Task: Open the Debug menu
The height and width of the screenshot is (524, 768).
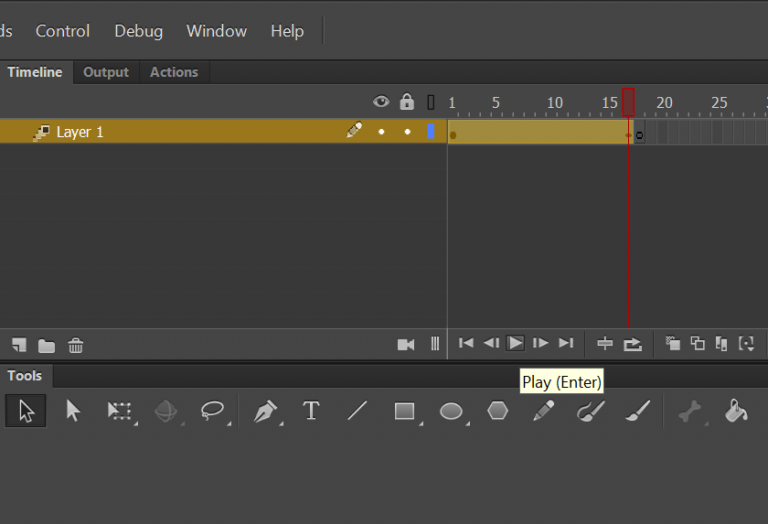Action: click(x=138, y=31)
